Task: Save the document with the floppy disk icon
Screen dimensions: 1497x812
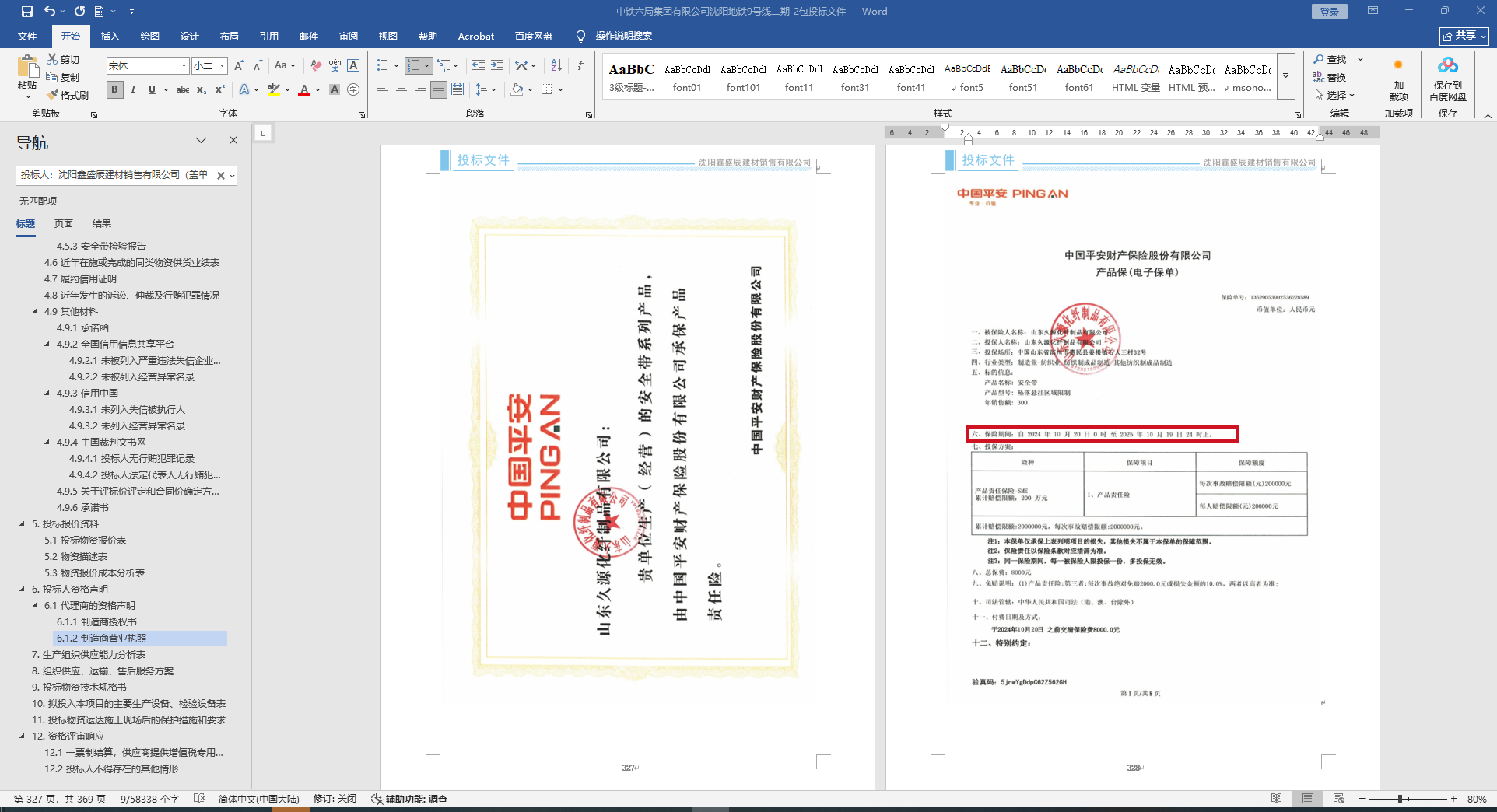Action: coord(27,12)
